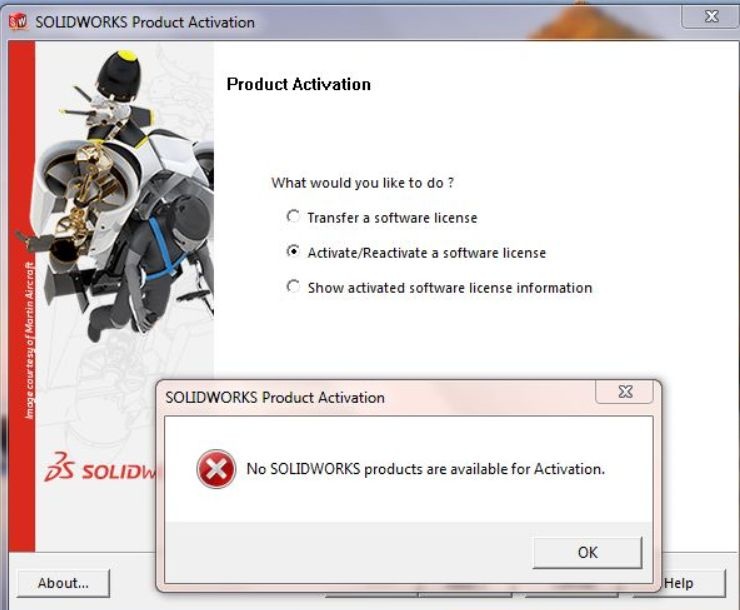Click the SOLIDWORKS app icon in title bar
The image size is (740, 610).
point(18,22)
